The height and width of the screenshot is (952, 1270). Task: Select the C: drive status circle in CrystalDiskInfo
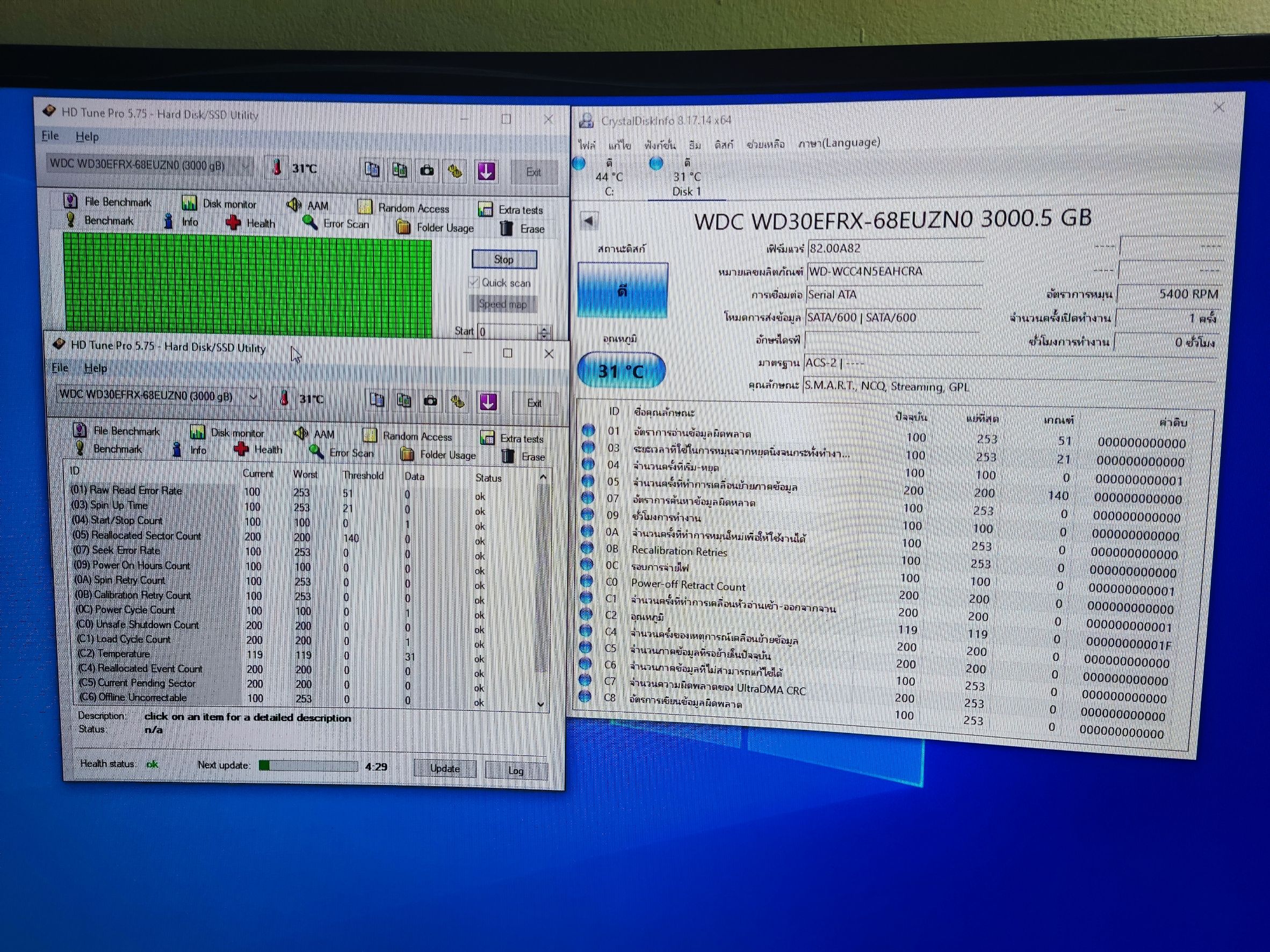[x=579, y=164]
